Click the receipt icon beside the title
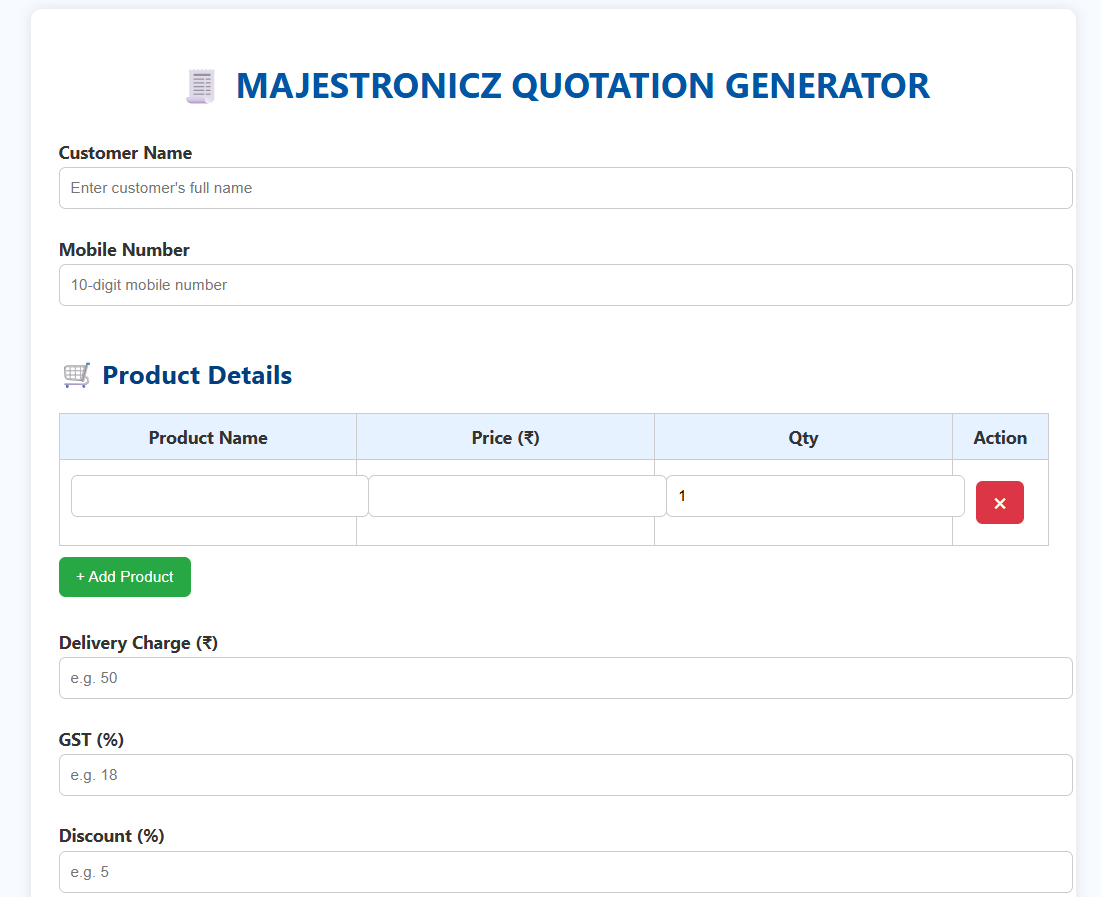 coord(201,86)
